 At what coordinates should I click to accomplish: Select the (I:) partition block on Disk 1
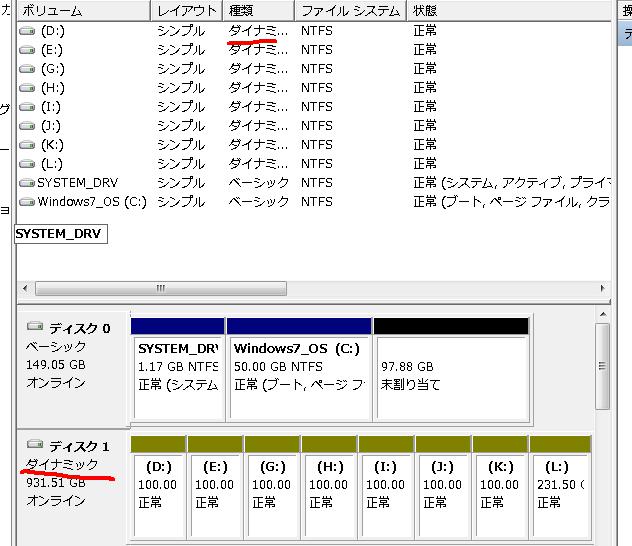(x=386, y=488)
